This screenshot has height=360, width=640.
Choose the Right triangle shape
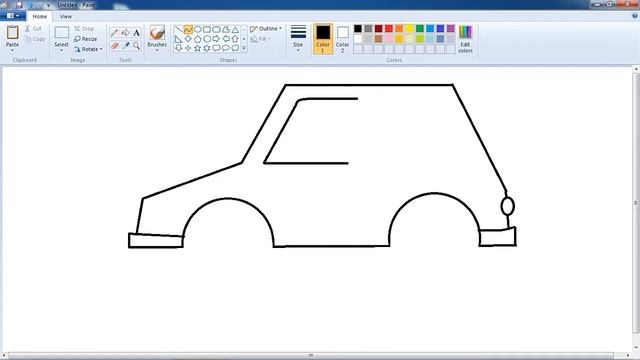179,39
